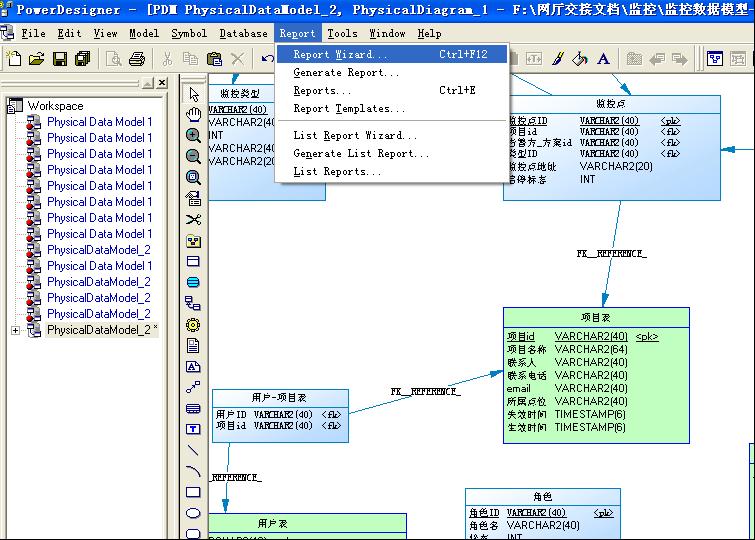Image resolution: width=755 pixels, height=540 pixels.
Task: Select the Note tool in palette
Action: (x=194, y=367)
